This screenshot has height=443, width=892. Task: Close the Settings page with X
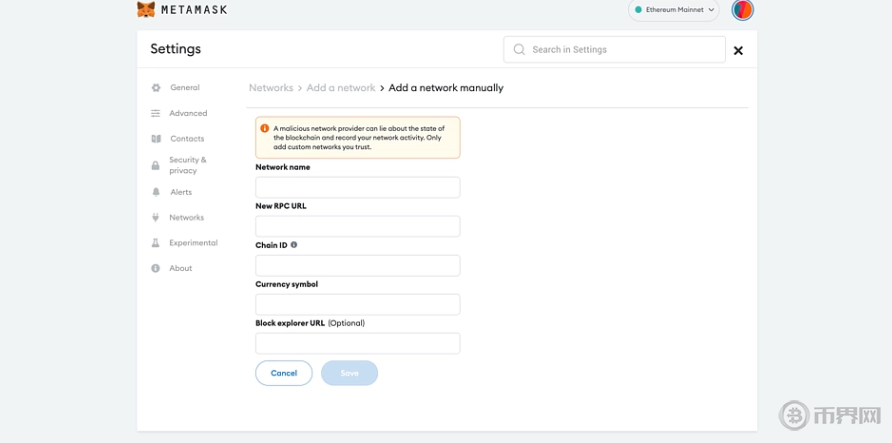[738, 50]
